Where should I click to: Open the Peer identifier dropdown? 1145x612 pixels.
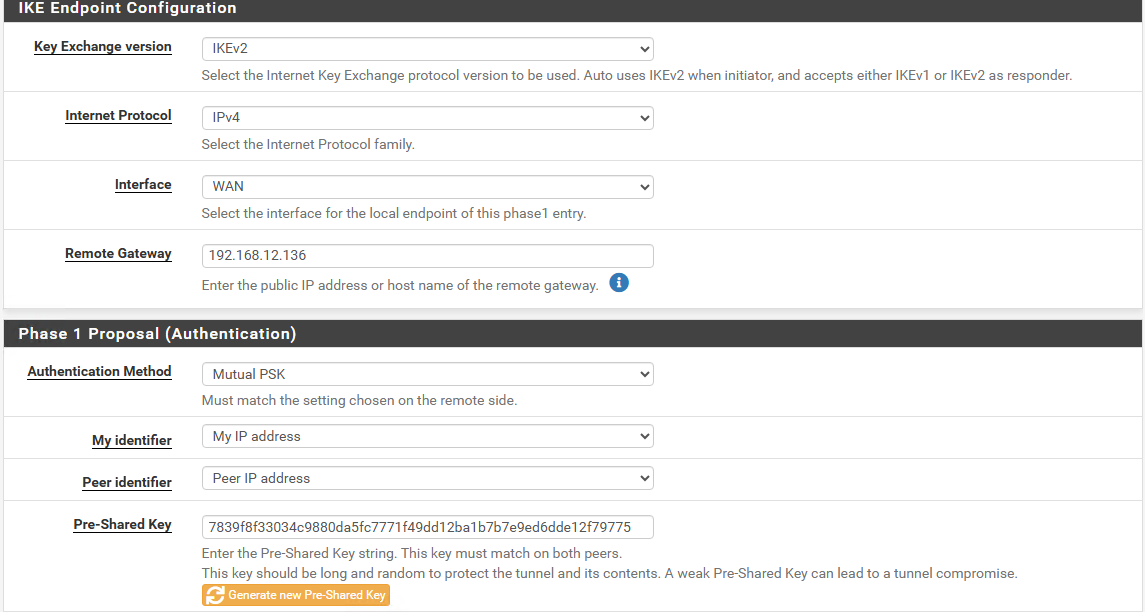pos(427,478)
